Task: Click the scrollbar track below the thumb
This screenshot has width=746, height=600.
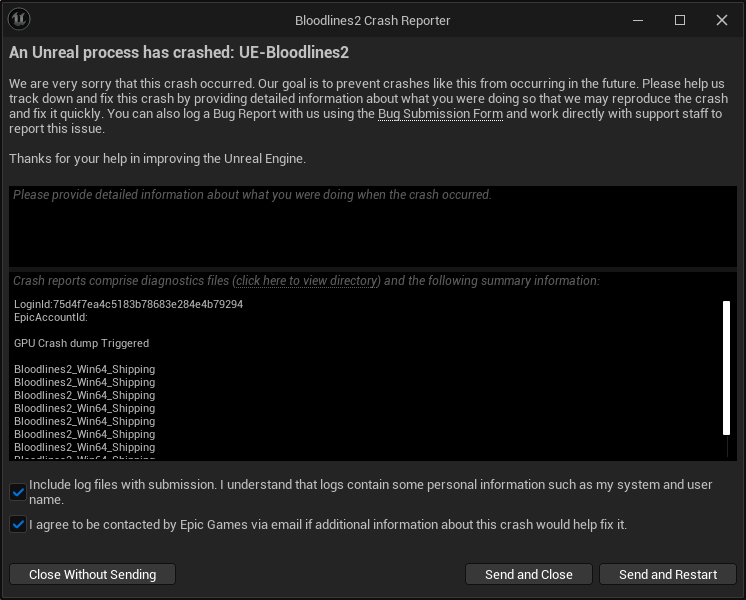Action: [727, 447]
